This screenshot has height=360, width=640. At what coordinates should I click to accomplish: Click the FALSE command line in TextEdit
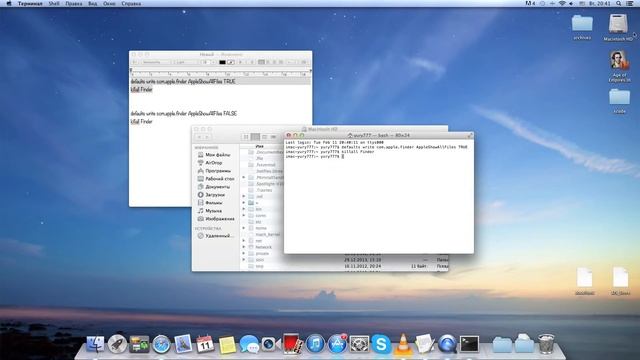184,113
